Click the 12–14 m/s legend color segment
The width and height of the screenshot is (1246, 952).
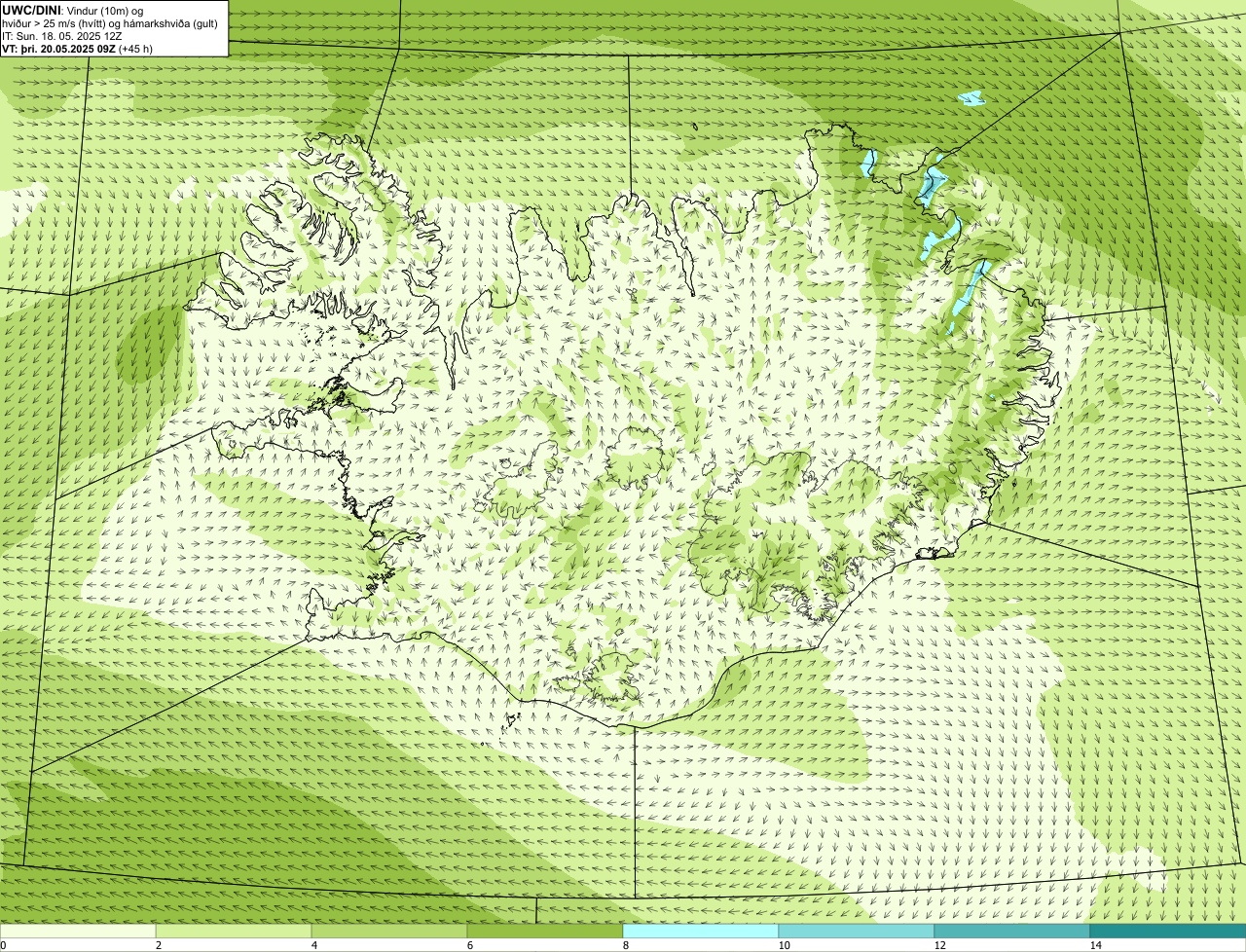(1012, 931)
